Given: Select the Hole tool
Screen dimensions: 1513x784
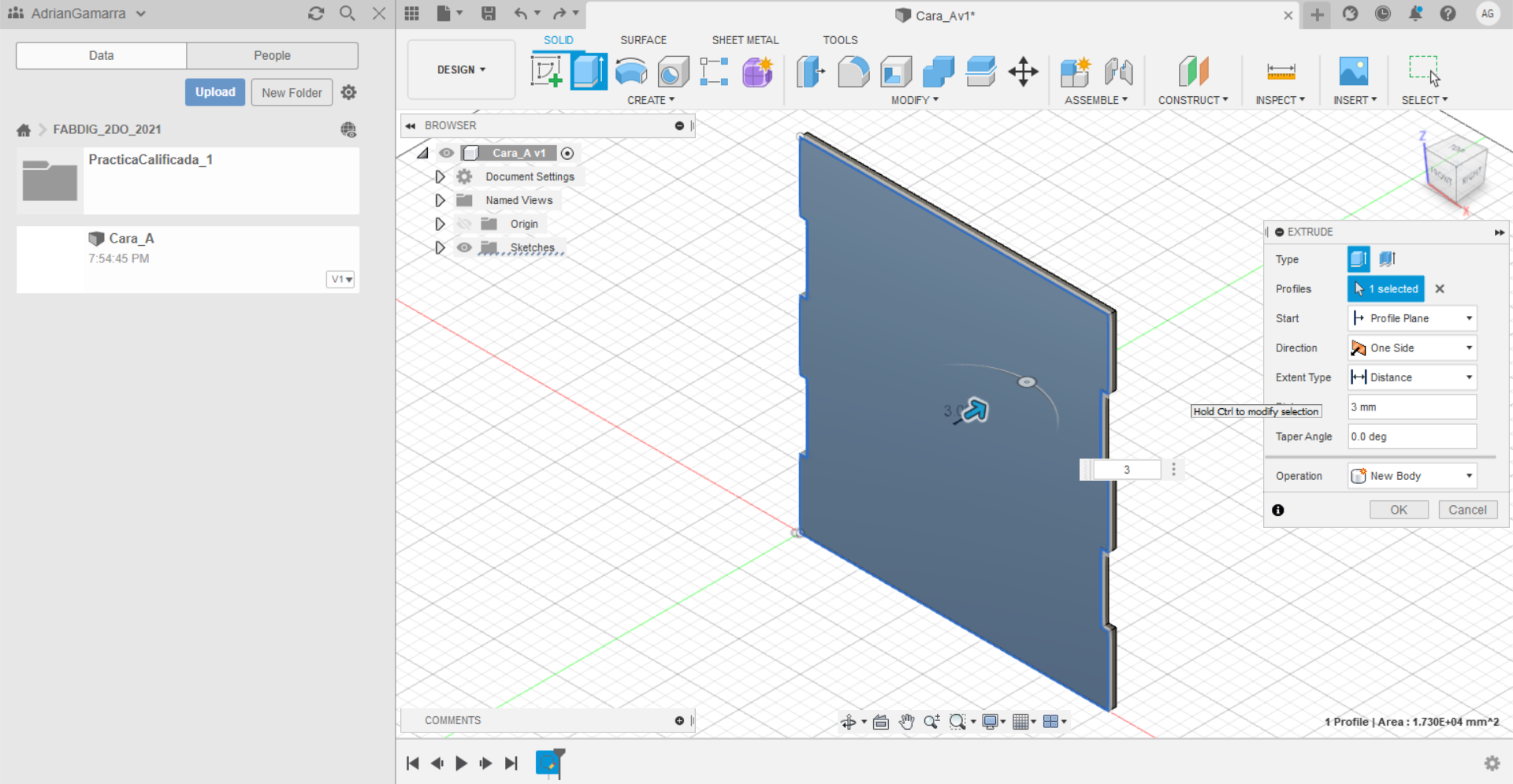Looking at the screenshot, I should (673, 72).
